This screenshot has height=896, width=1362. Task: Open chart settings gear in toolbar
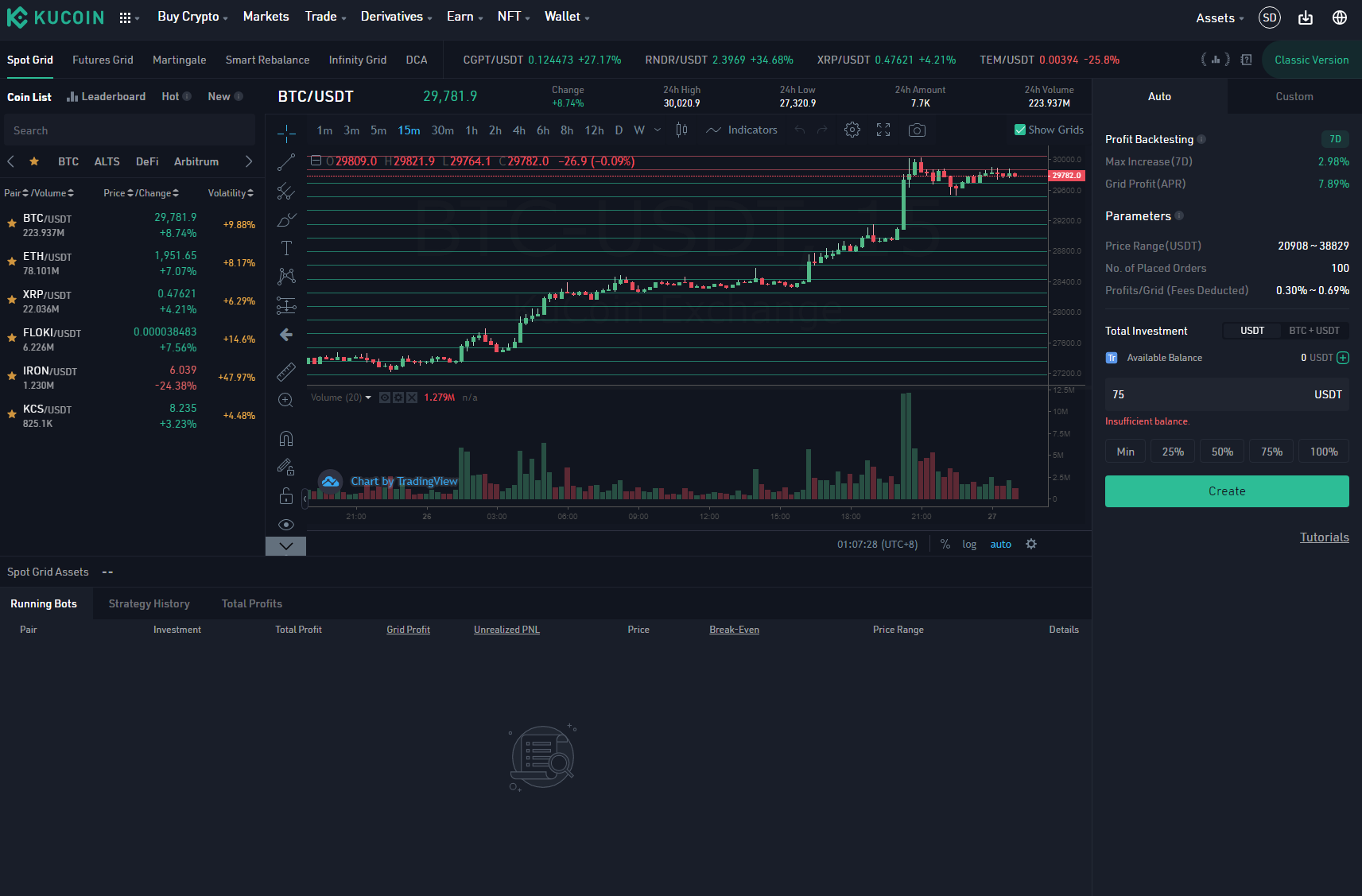(852, 130)
